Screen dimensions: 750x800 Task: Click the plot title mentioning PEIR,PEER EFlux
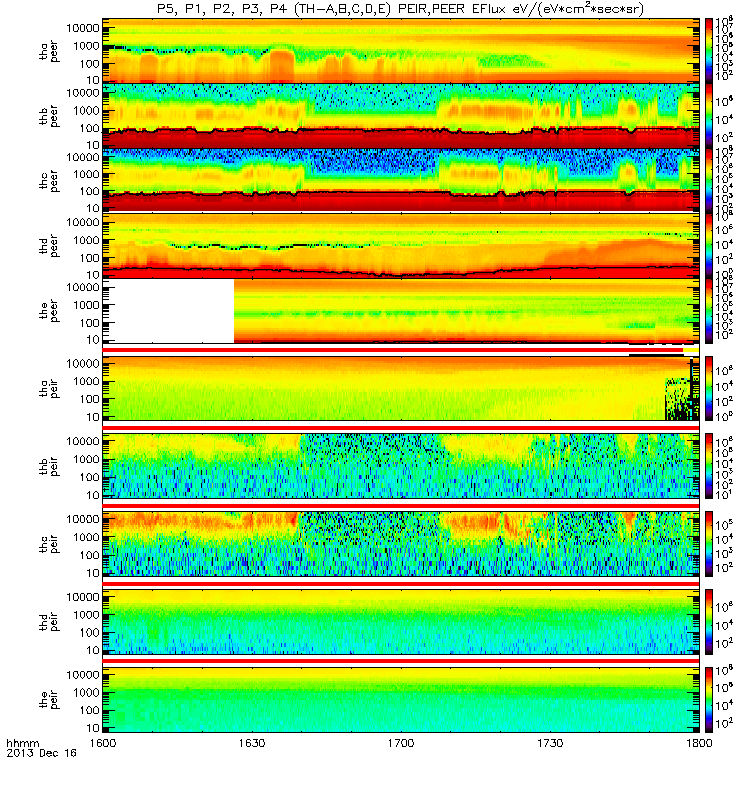tap(400, 9)
